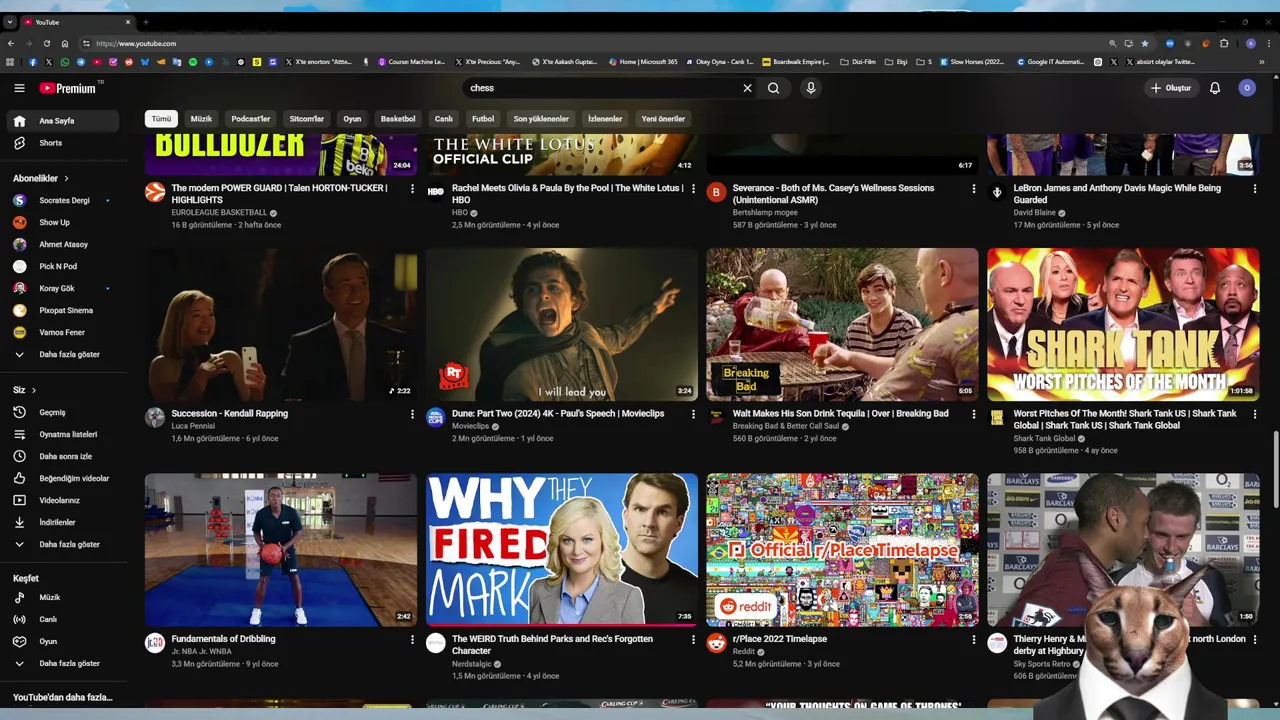Select the Yeni öneriler chip
Screen dimensions: 1280x720
point(663,119)
